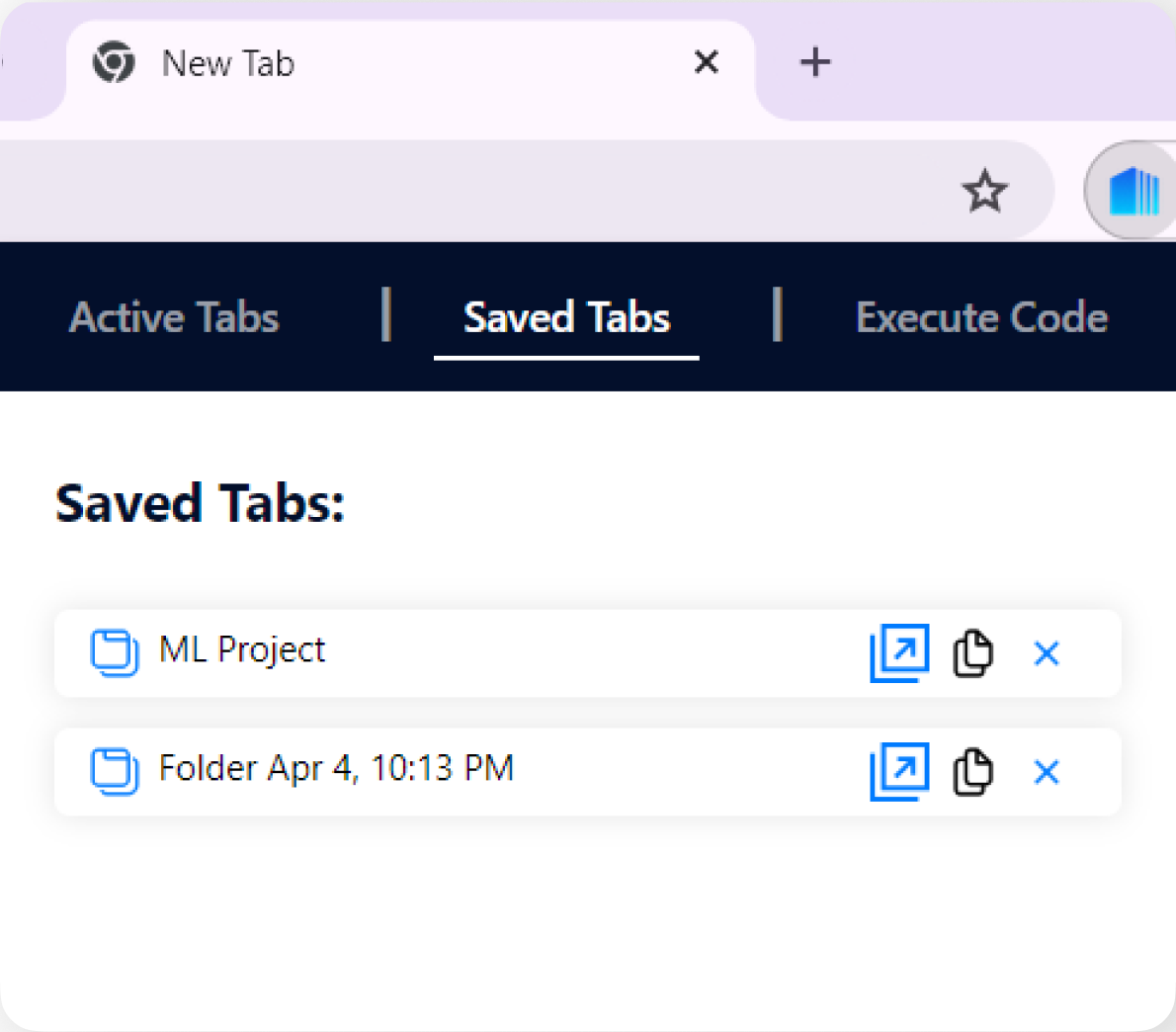This screenshot has height=1032, width=1176.
Task: Switch to the Active Tabs section
Action: (x=174, y=317)
